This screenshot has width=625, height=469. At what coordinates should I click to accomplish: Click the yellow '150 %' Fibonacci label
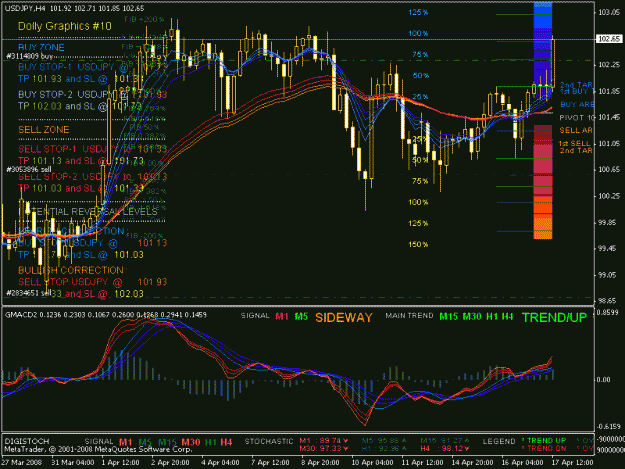click(x=418, y=244)
